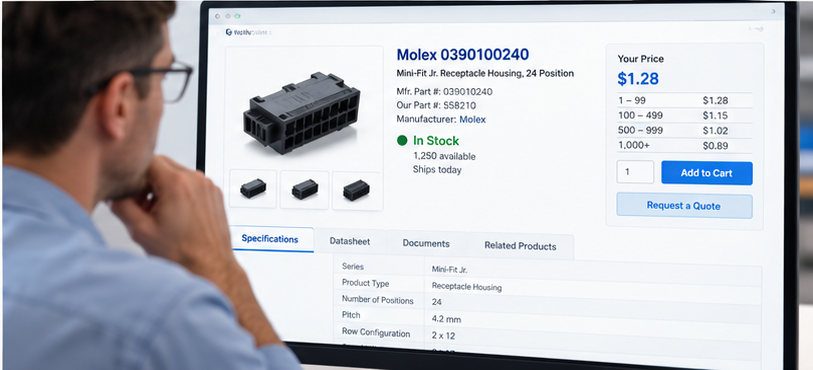This screenshot has height=370, width=813.
Task: Click the Molex 0390100240 product title
Action: [462, 54]
